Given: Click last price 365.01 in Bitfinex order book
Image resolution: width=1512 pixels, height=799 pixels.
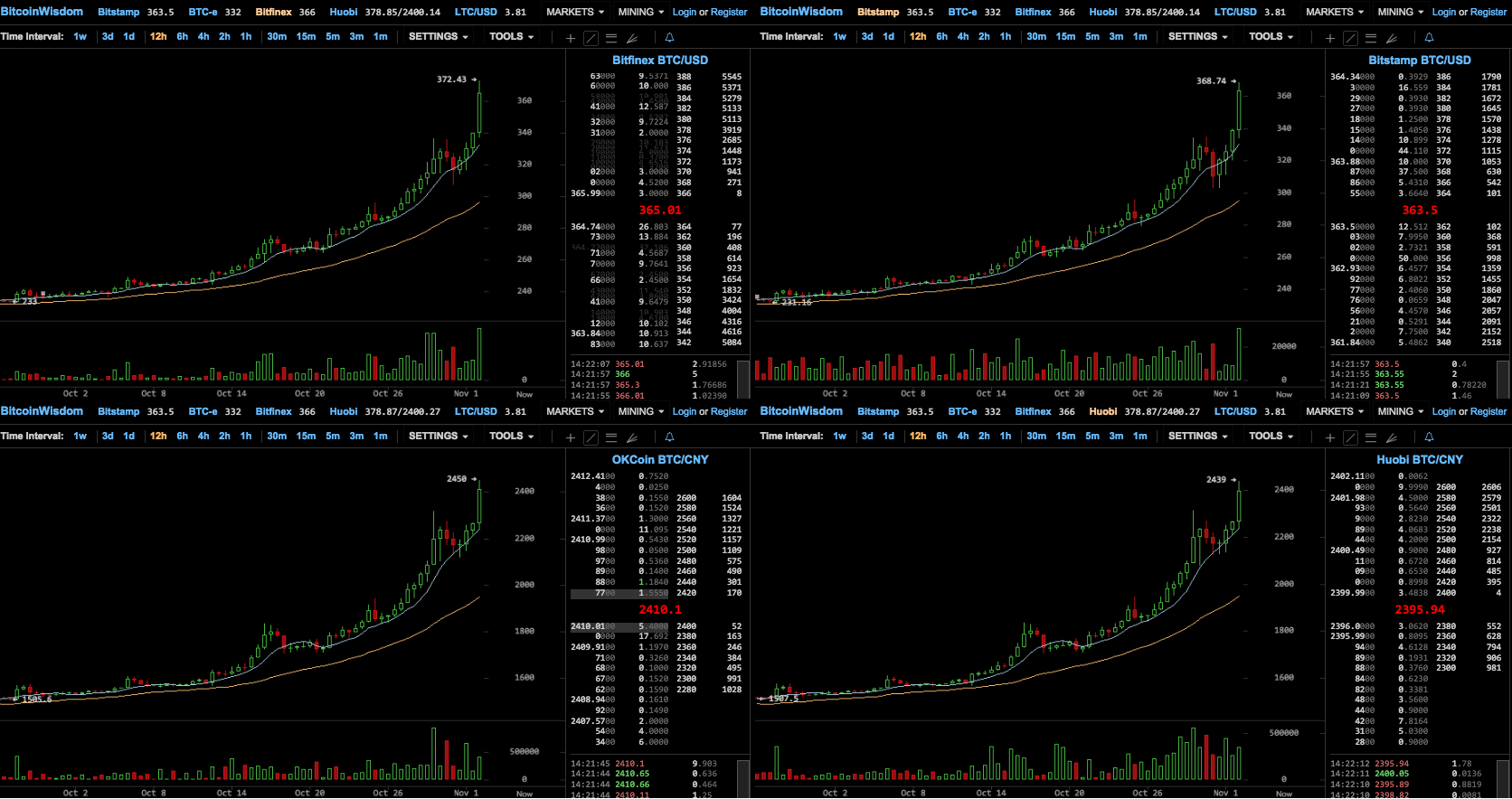Looking at the screenshot, I should (x=660, y=210).
